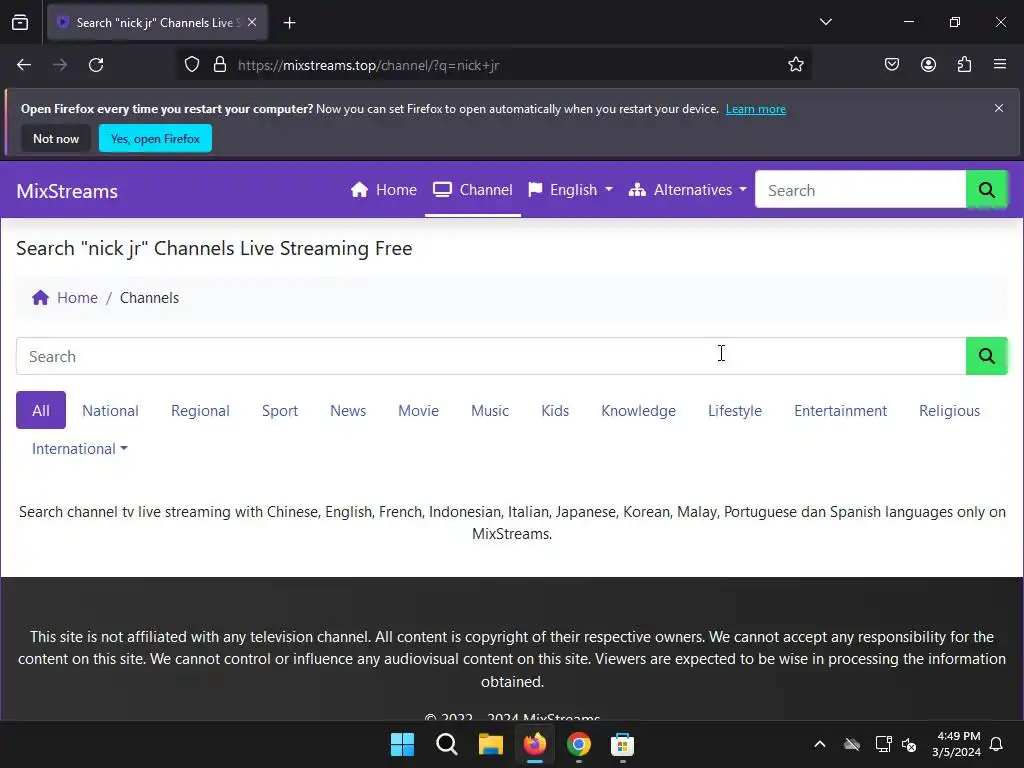
Task: Expand the English language dropdown
Action: point(571,190)
